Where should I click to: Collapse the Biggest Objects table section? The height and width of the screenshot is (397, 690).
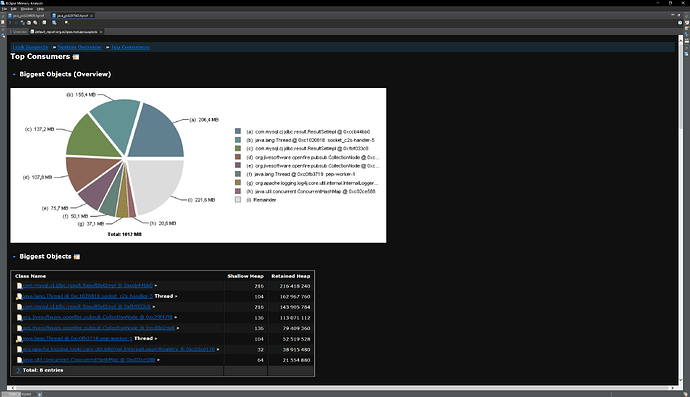(14, 257)
